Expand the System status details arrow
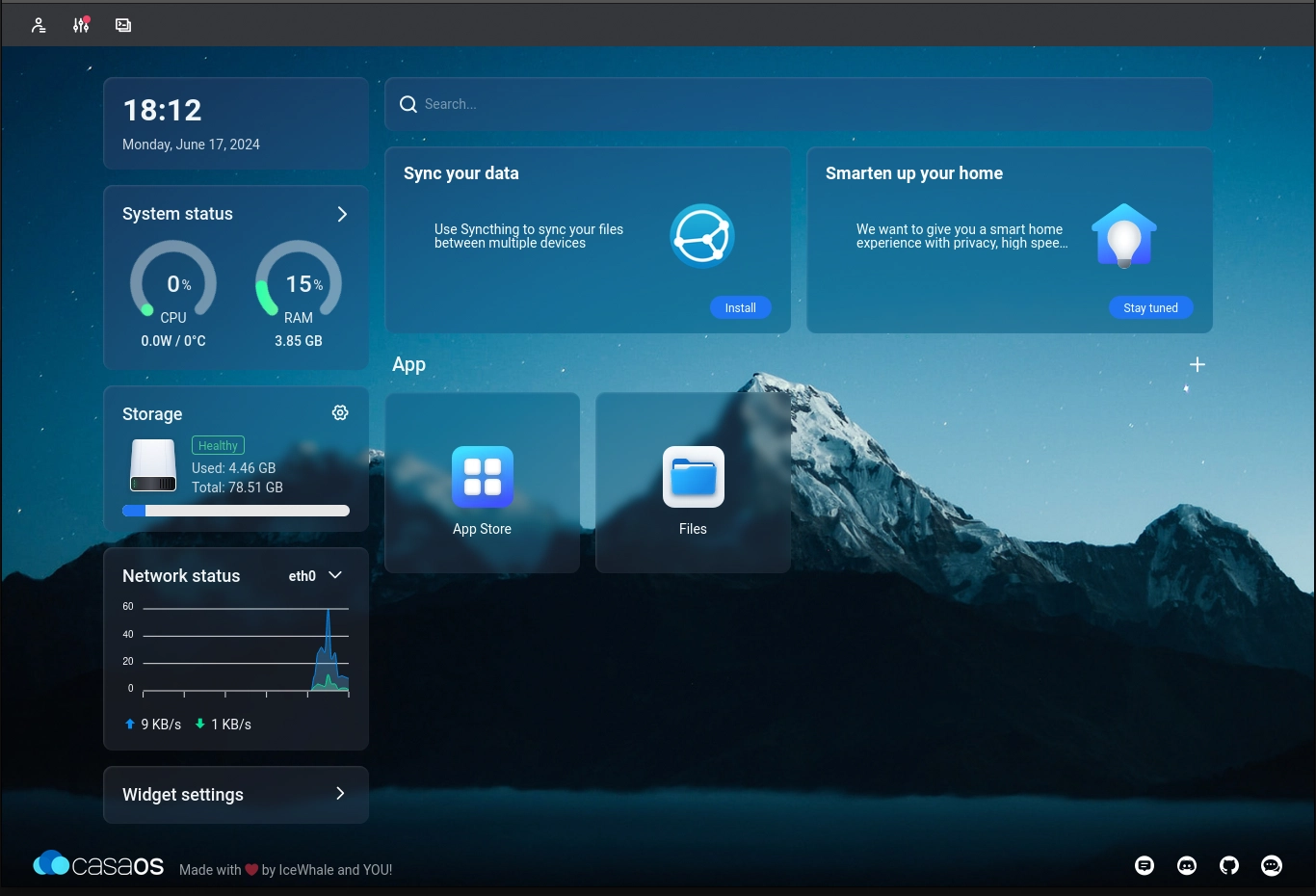The height and width of the screenshot is (896, 1316). coord(342,214)
